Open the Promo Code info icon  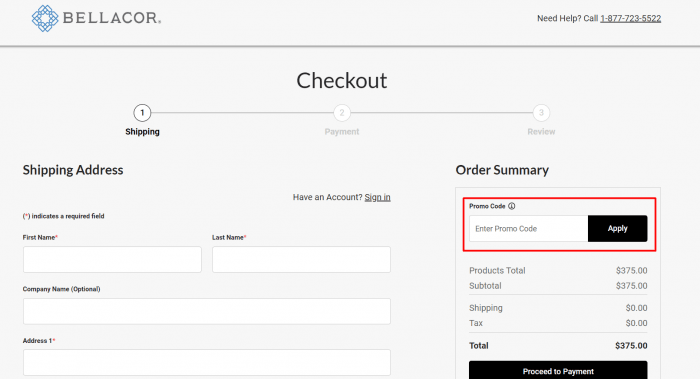click(512, 206)
